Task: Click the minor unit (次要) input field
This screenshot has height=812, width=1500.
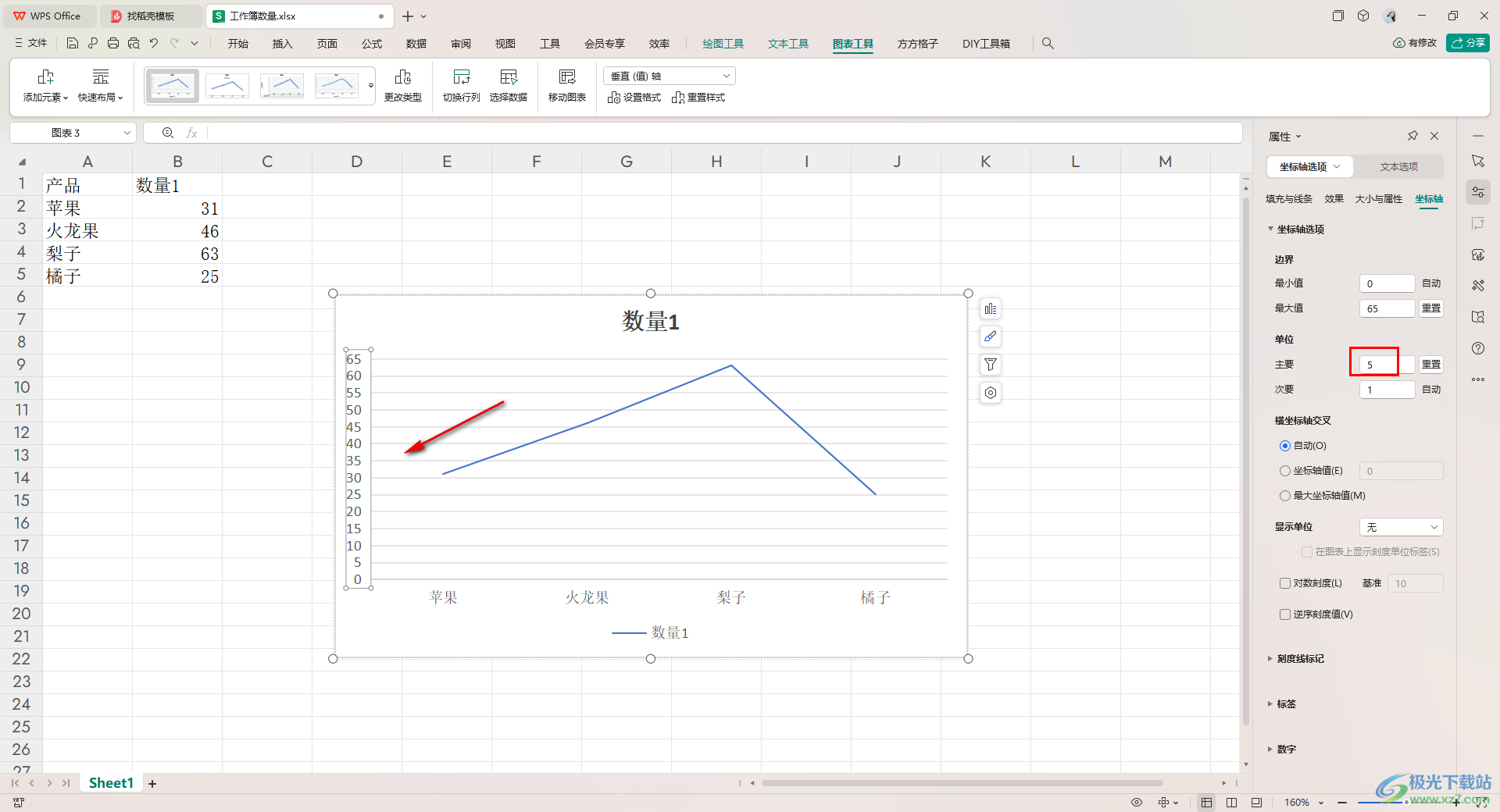Action: click(x=1387, y=390)
